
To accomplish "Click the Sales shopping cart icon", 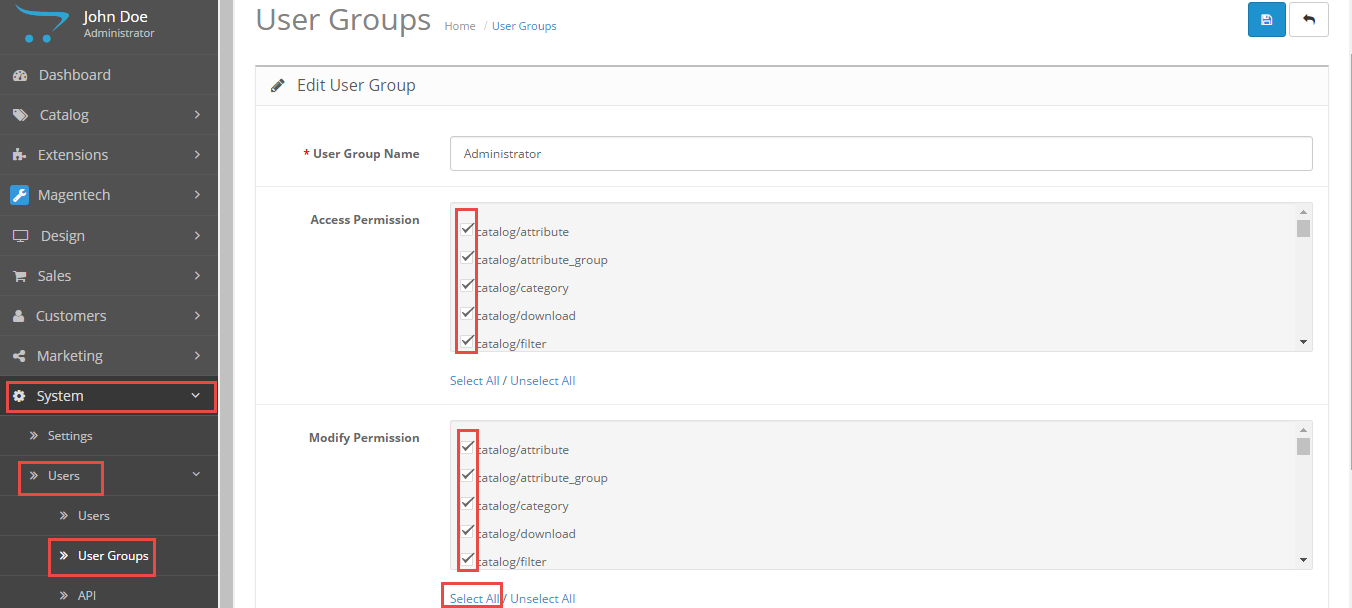I will [19, 276].
